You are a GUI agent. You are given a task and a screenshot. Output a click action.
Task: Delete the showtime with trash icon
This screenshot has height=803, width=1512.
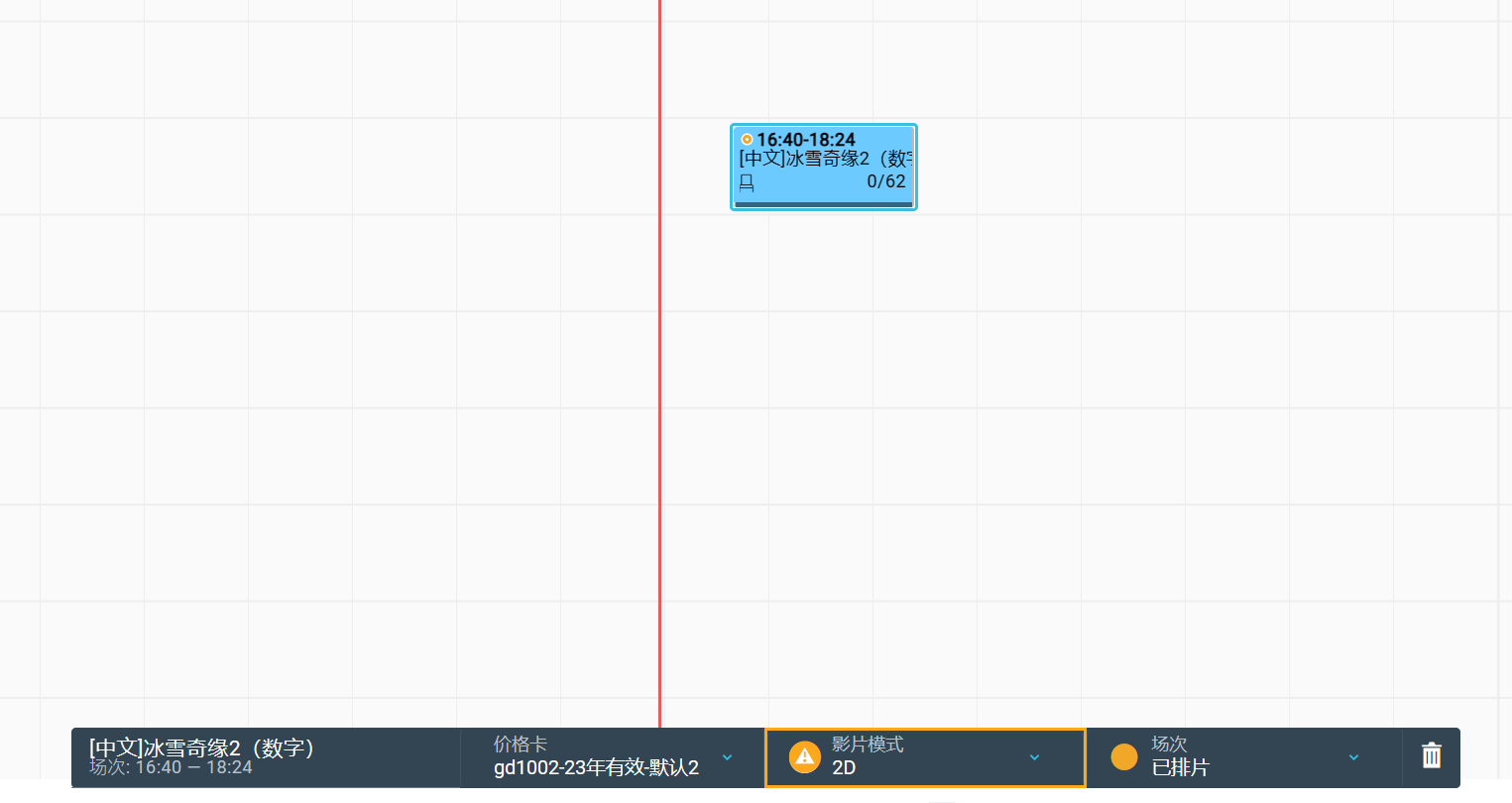[x=1432, y=755]
